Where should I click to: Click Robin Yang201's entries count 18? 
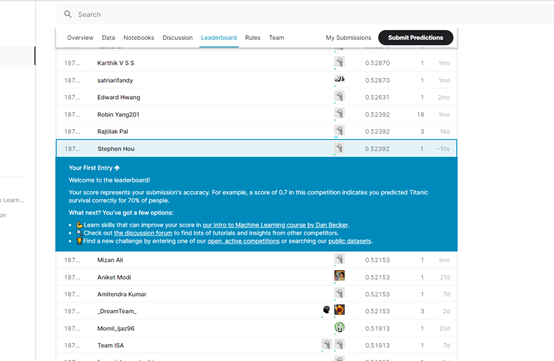point(420,114)
